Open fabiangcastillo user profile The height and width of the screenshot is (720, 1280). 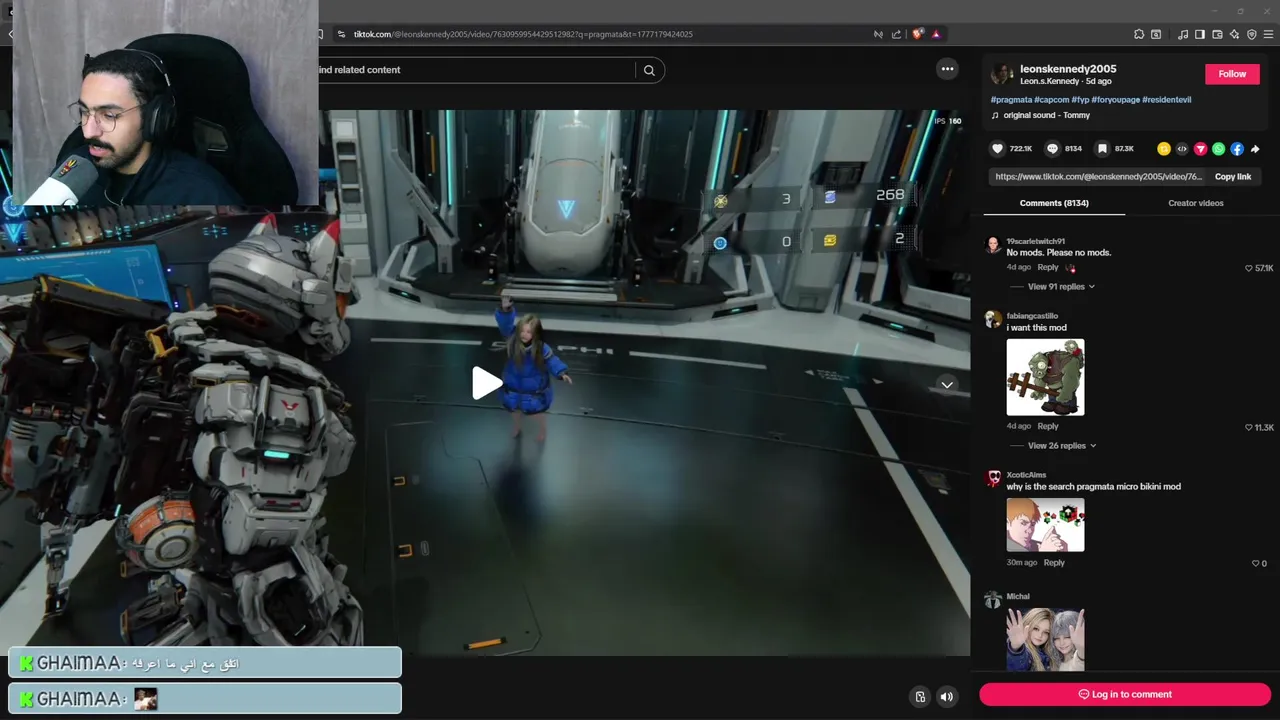(x=1032, y=316)
